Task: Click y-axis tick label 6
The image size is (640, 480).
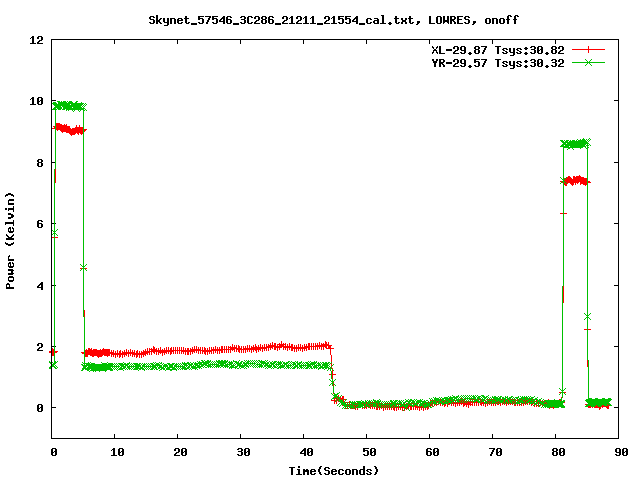Action: click(40, 224)
